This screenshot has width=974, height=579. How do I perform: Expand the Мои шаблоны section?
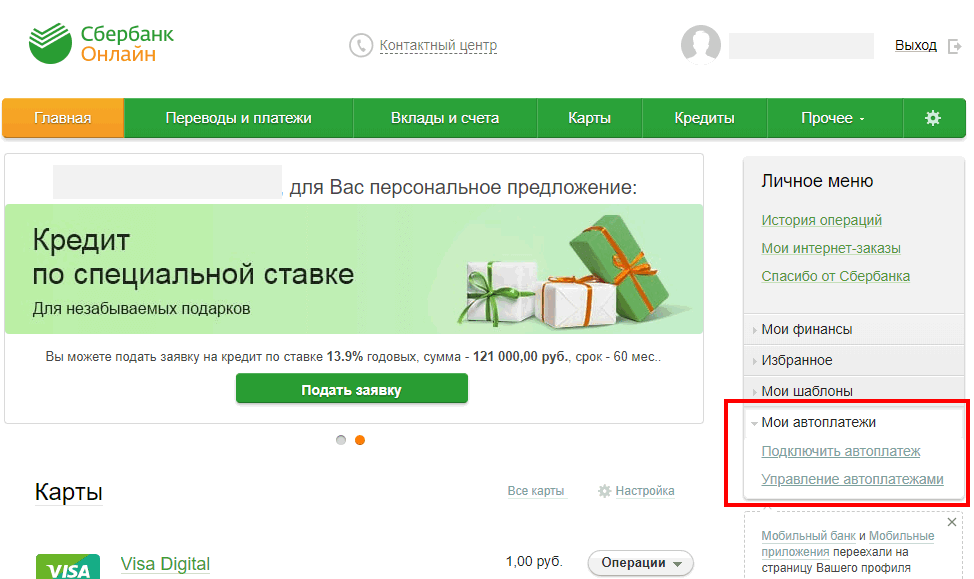coord(854,390)
